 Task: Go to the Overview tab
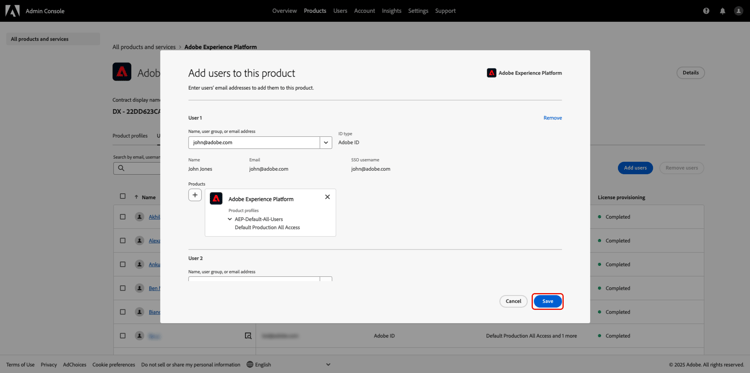click(285, 11)
